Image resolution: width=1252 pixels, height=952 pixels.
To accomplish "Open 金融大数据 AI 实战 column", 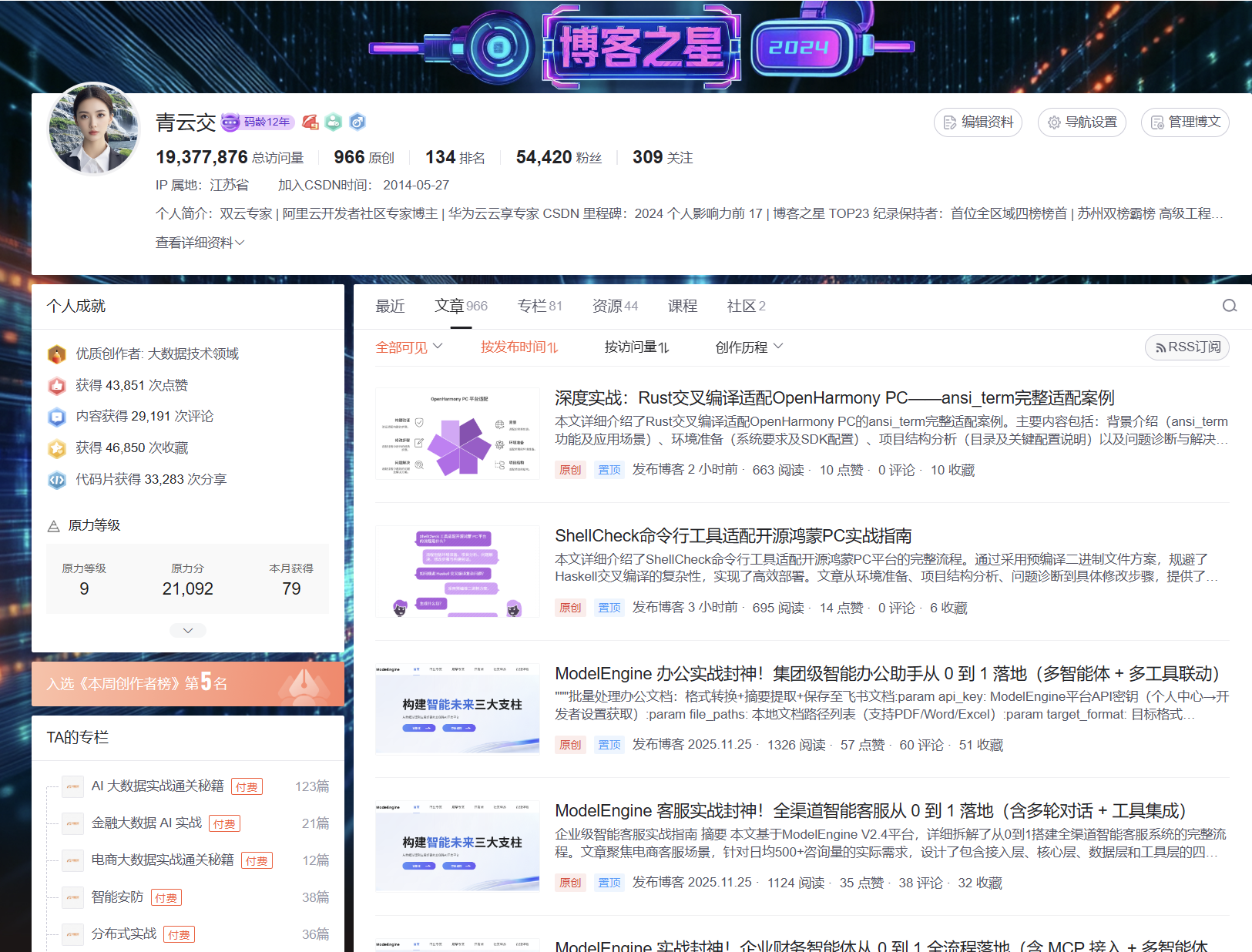I will coord(146,823).
